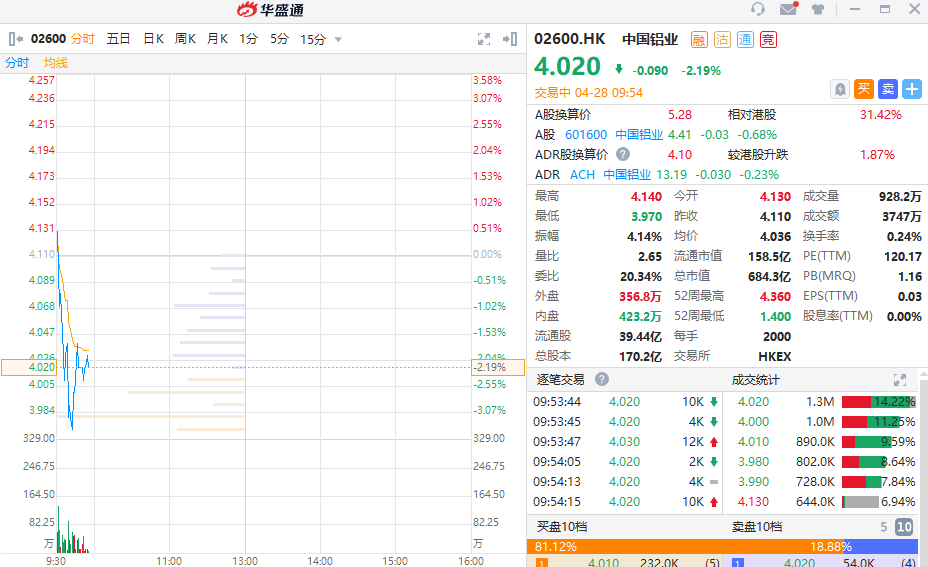Select the 分时 chart tab

[83, 39]
